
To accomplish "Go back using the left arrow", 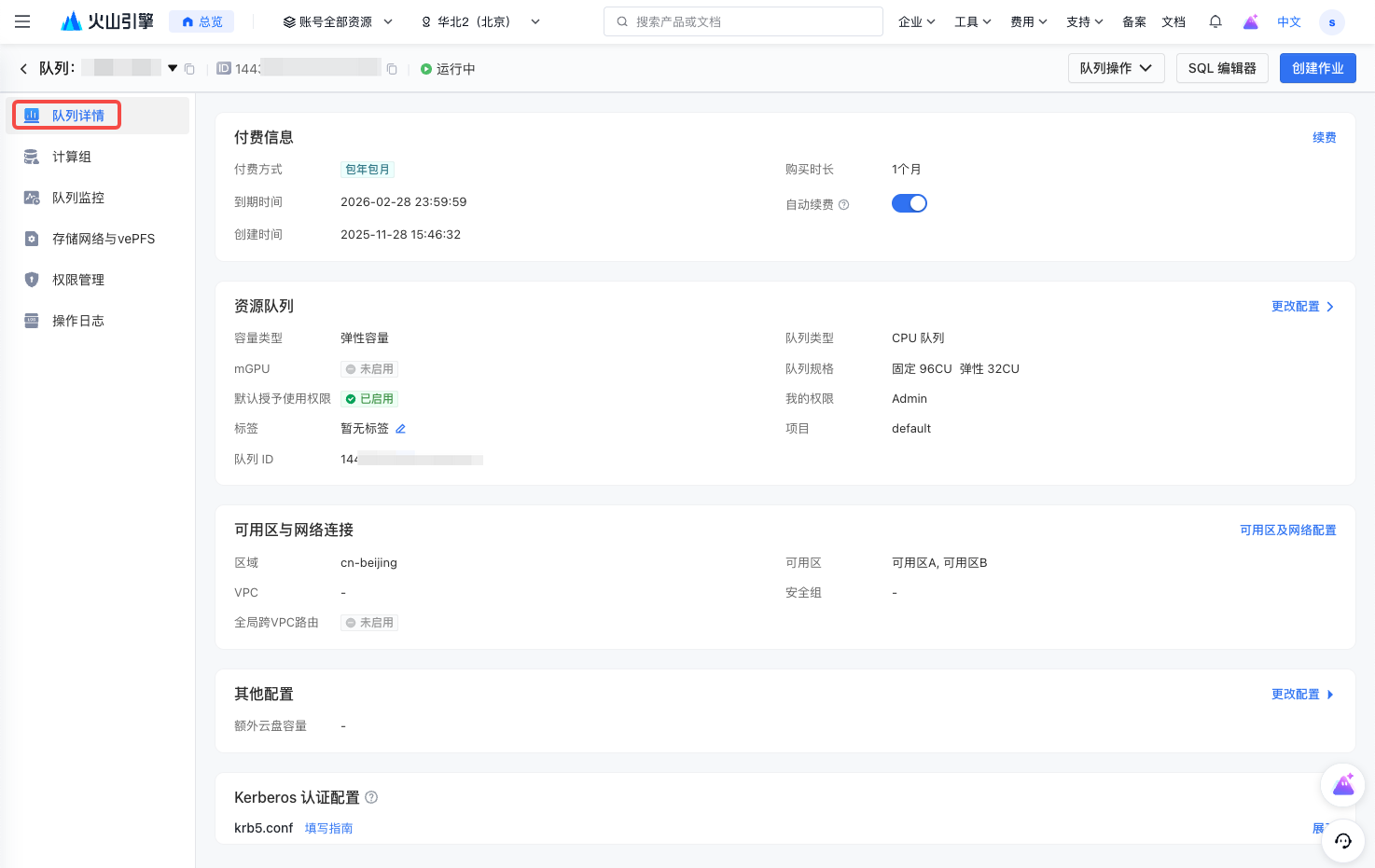I will (23, 69).
